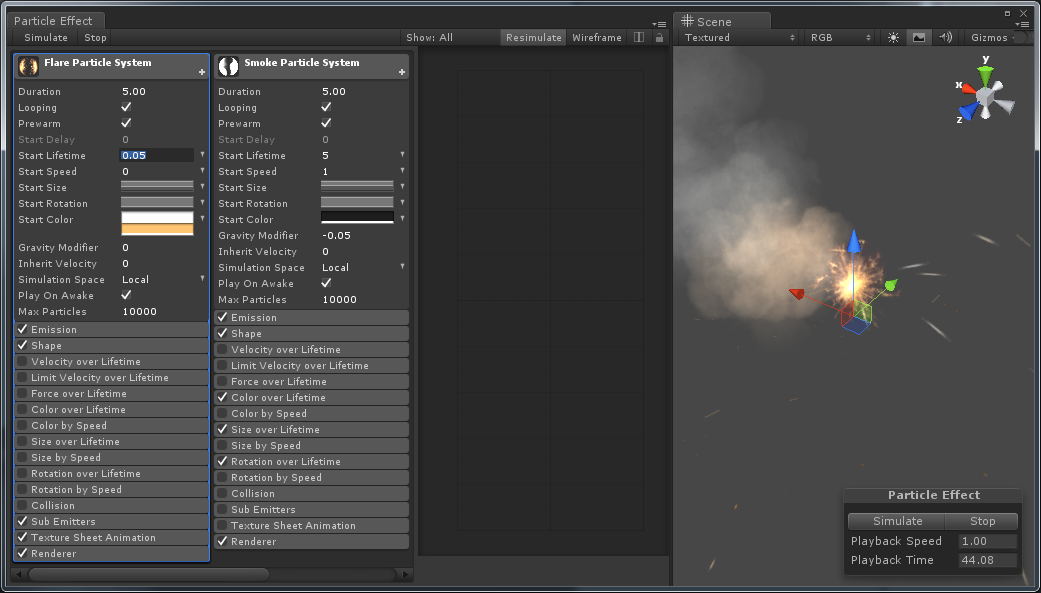Click the center cube of the scene gizmo
The height and width of the screenshot is (593, 1041).
click(x=987, y=98)
